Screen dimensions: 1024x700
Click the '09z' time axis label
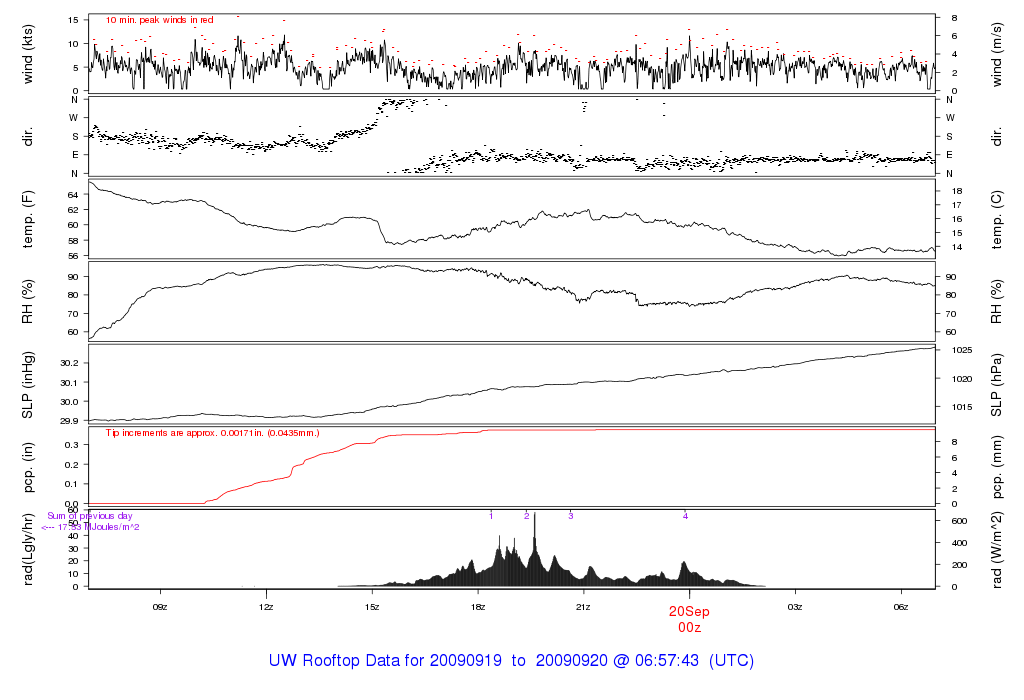[x=160, y=607]
